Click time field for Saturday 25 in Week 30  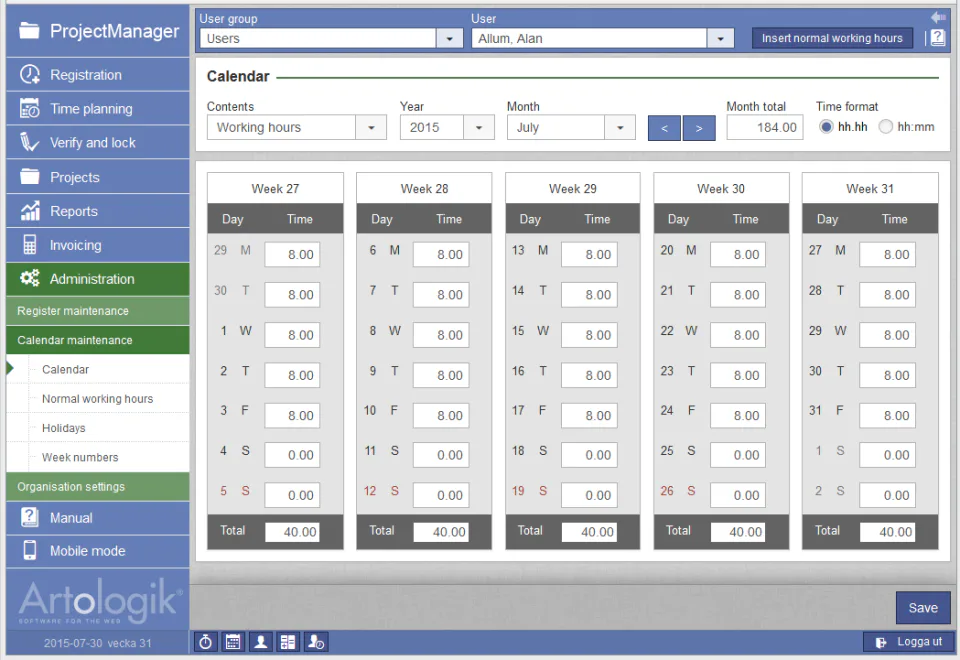click(x=738, y=455)
